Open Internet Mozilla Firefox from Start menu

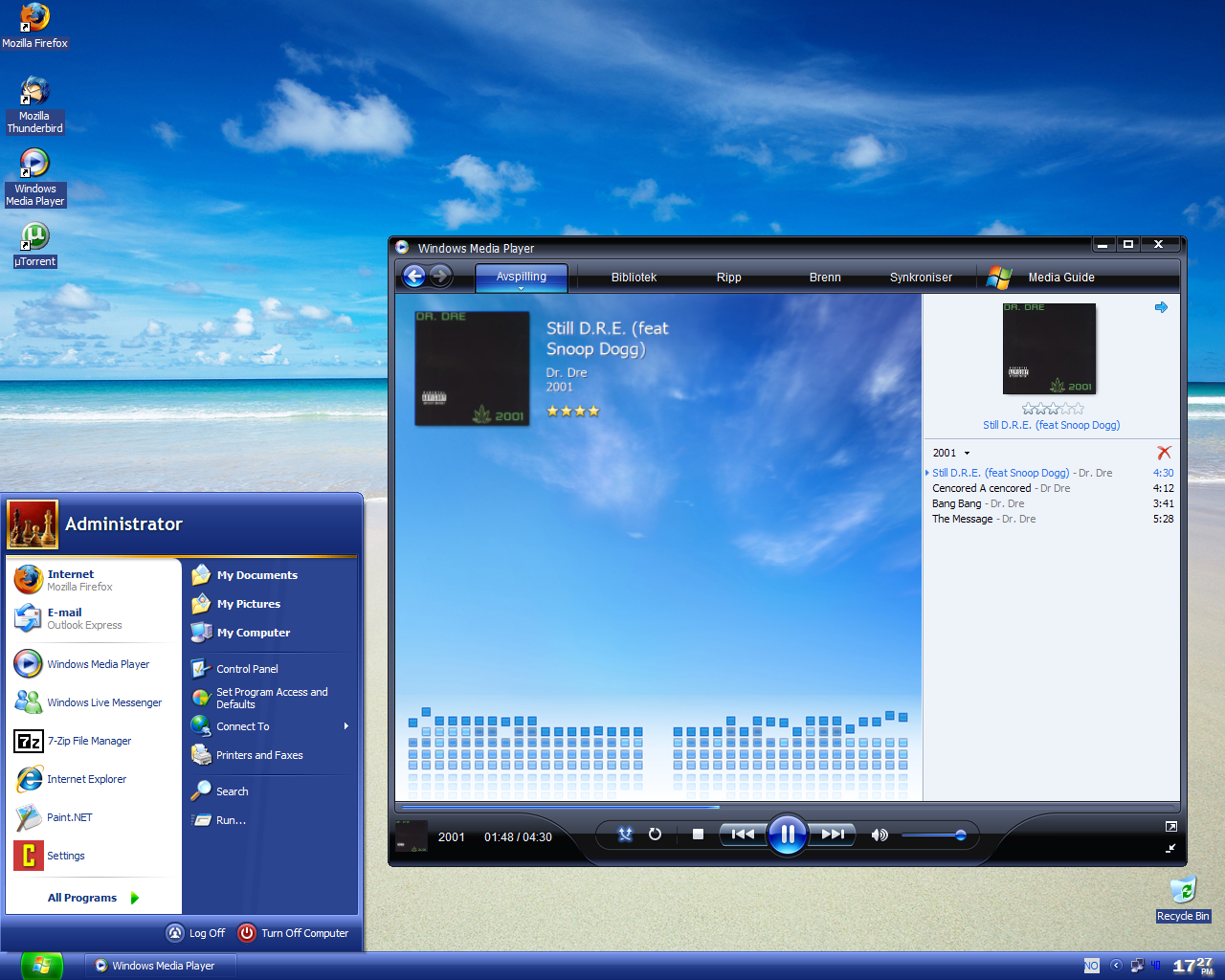point(93,580)
